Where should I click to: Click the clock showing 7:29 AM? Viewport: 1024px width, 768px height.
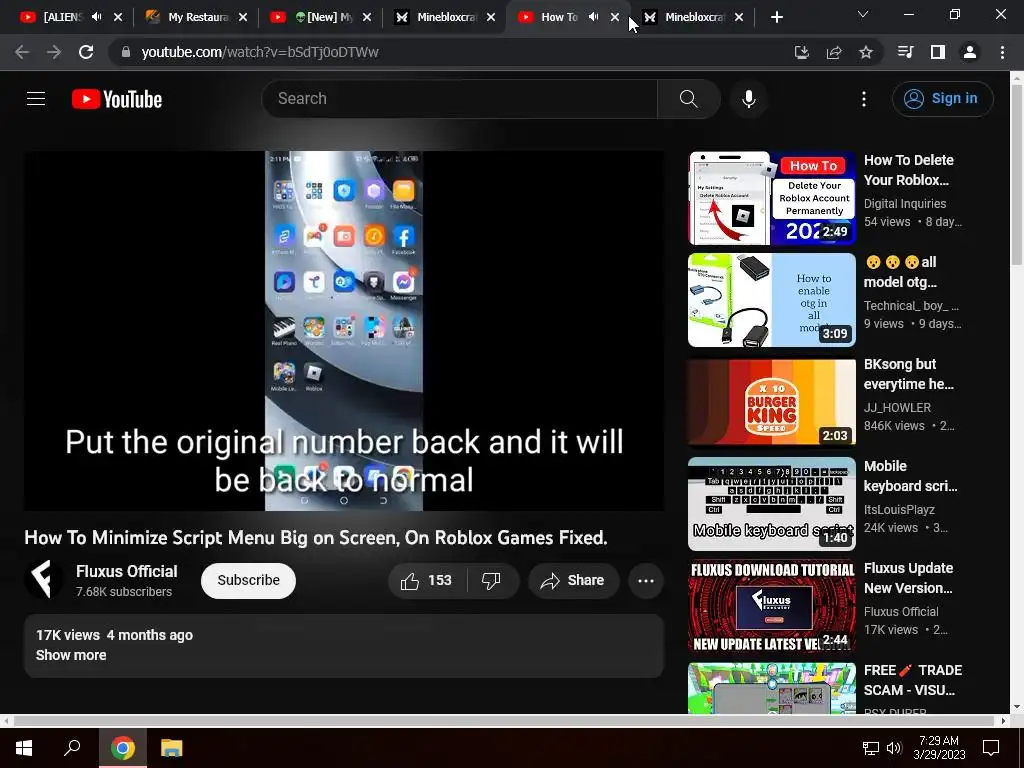point(938,748)
